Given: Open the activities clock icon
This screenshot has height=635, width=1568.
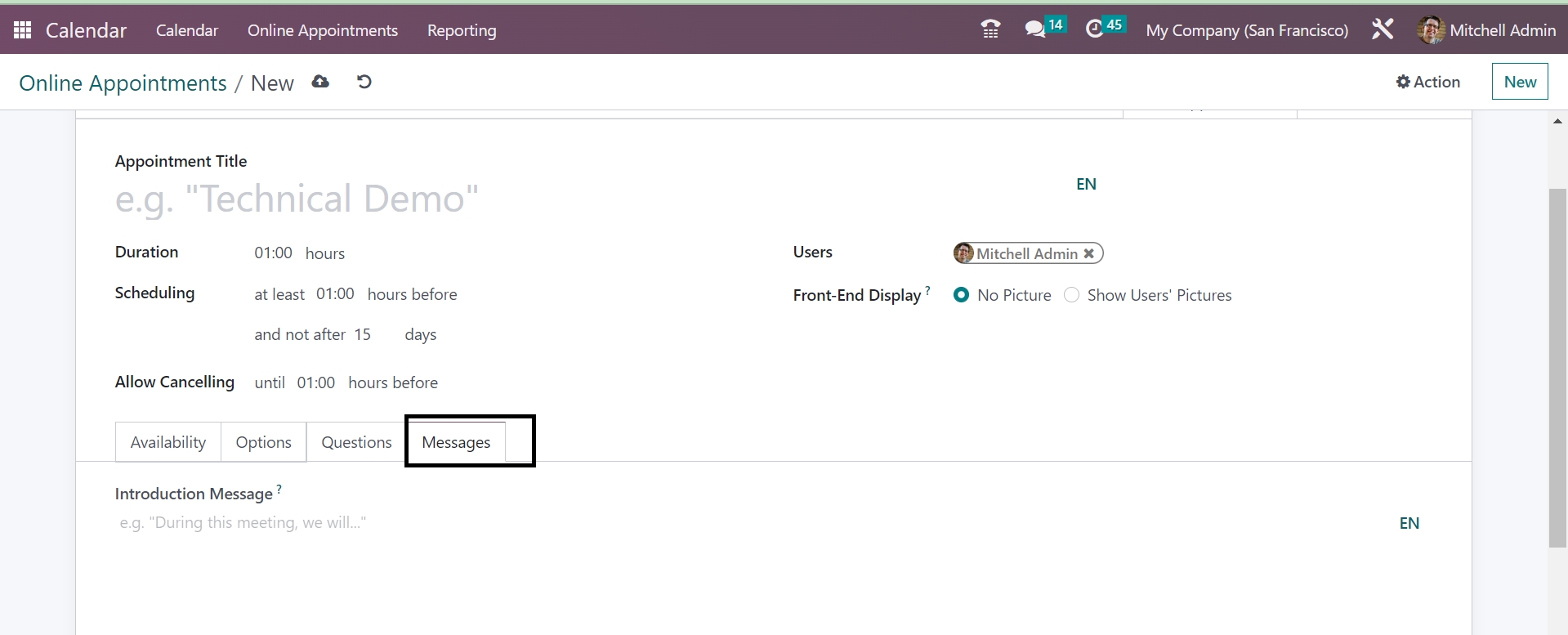Looking at the screenshot, I should pos(1095,30).
